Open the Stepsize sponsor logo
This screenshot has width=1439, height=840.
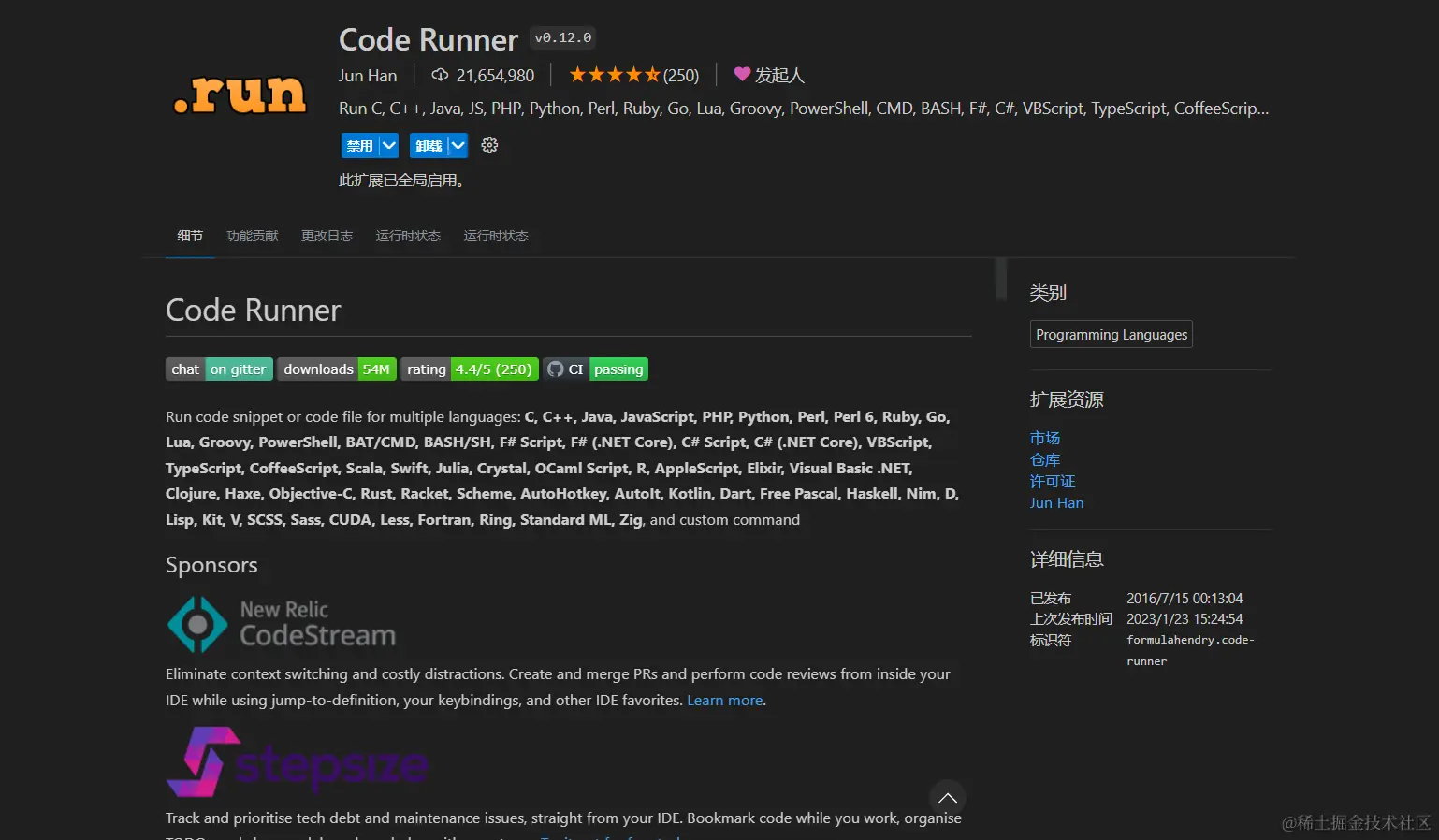298,762
